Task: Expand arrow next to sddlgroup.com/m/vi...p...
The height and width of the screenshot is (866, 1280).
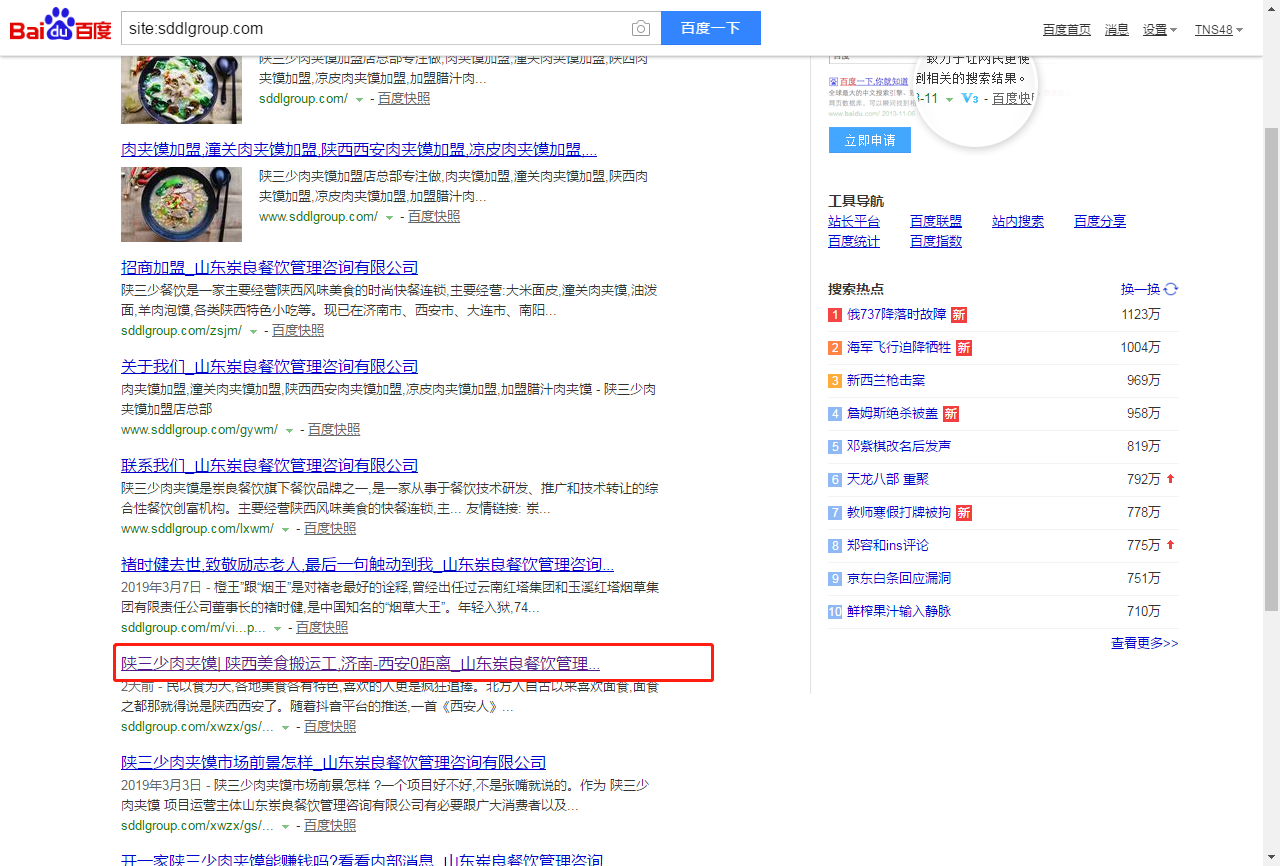Action: click(x=277, y=628)
